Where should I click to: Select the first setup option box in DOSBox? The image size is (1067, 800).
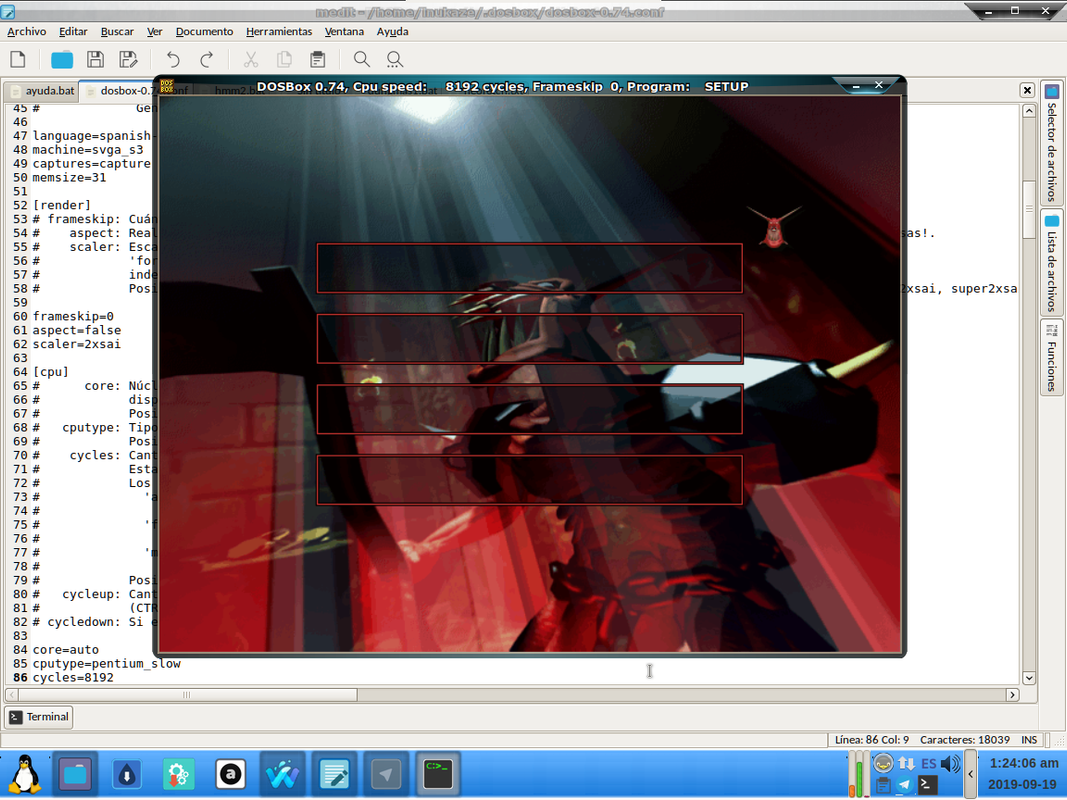(x=529, y=268)
